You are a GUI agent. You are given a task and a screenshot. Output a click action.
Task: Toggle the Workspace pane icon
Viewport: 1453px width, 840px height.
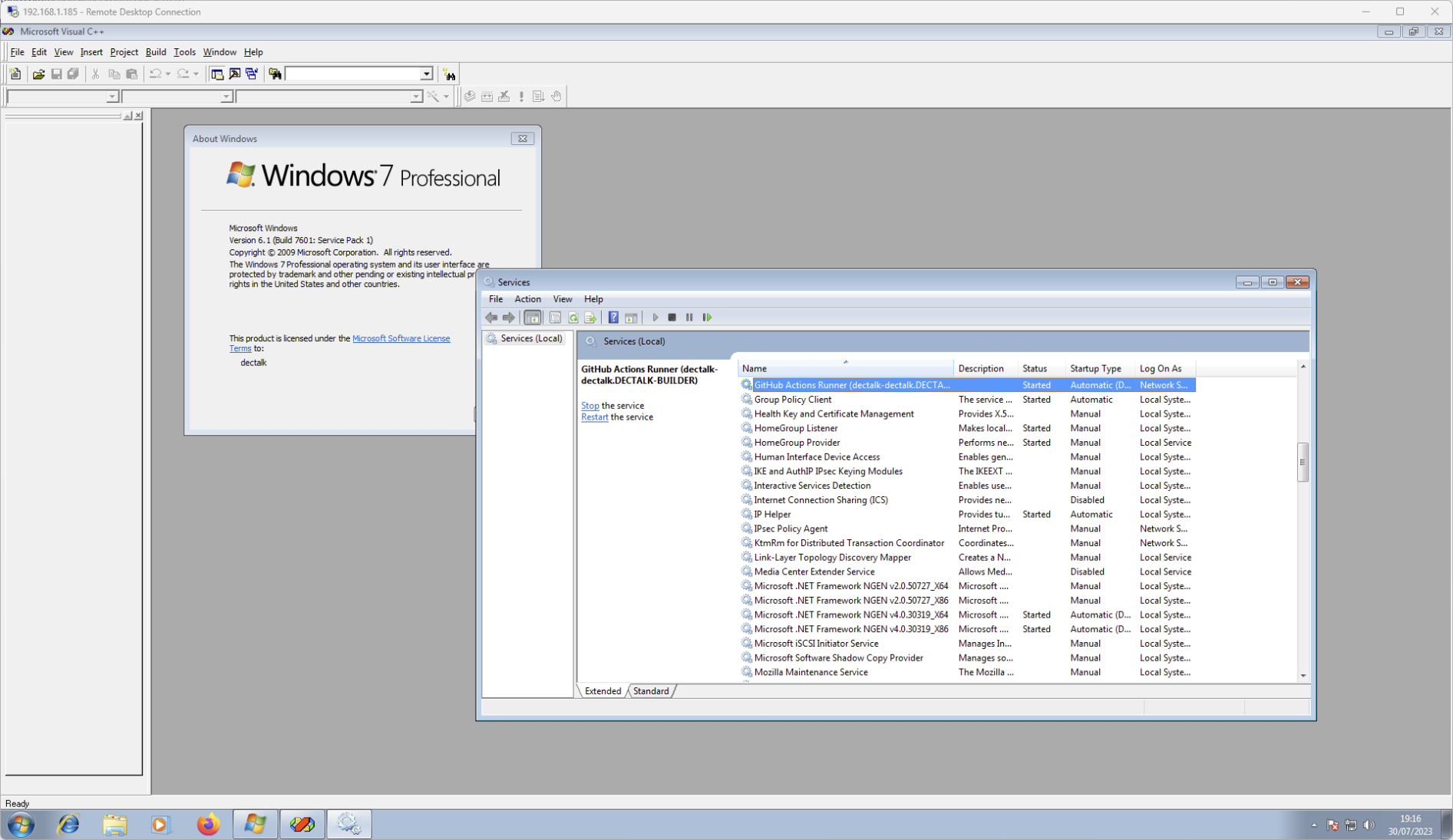217,74
